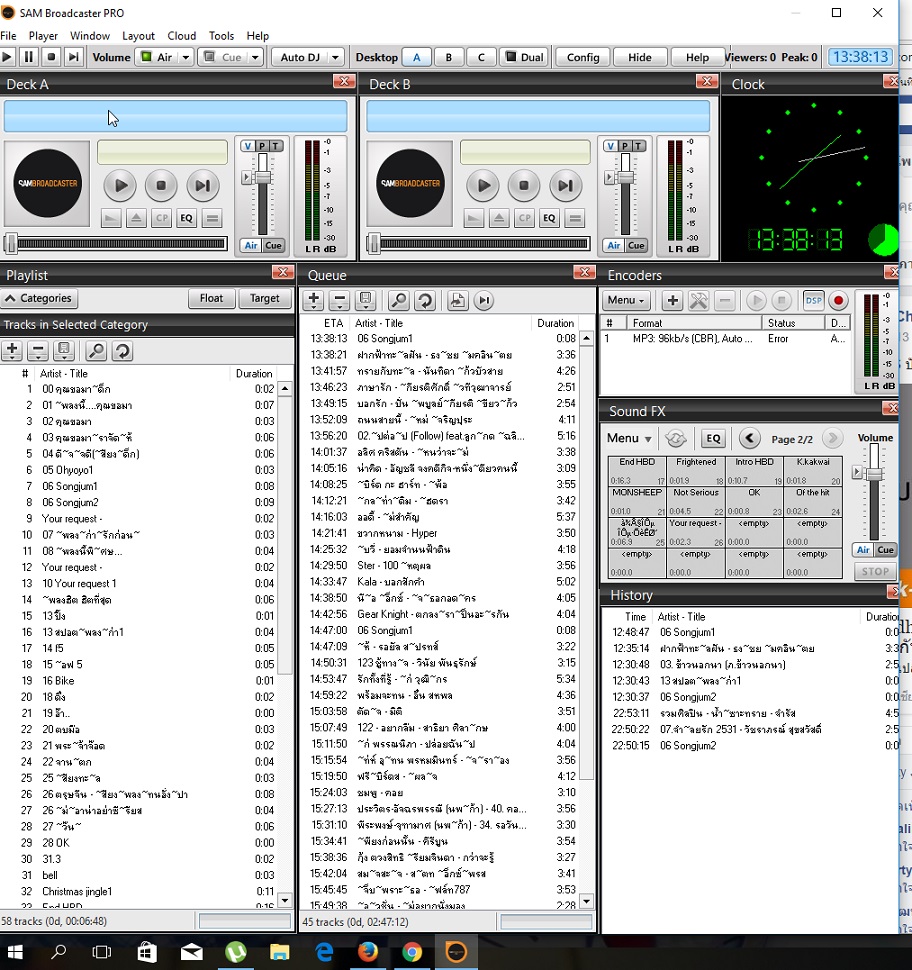Open the Layout menu

coord(138,36)
